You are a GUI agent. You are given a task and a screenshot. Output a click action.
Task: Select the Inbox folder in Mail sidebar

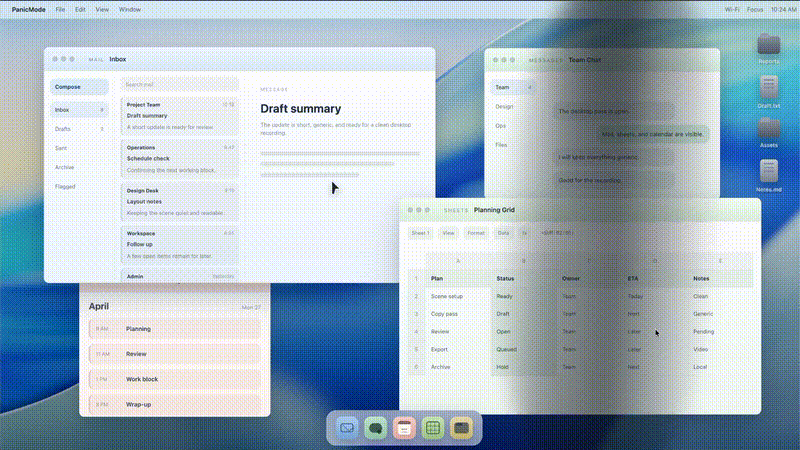pos(79,110)
